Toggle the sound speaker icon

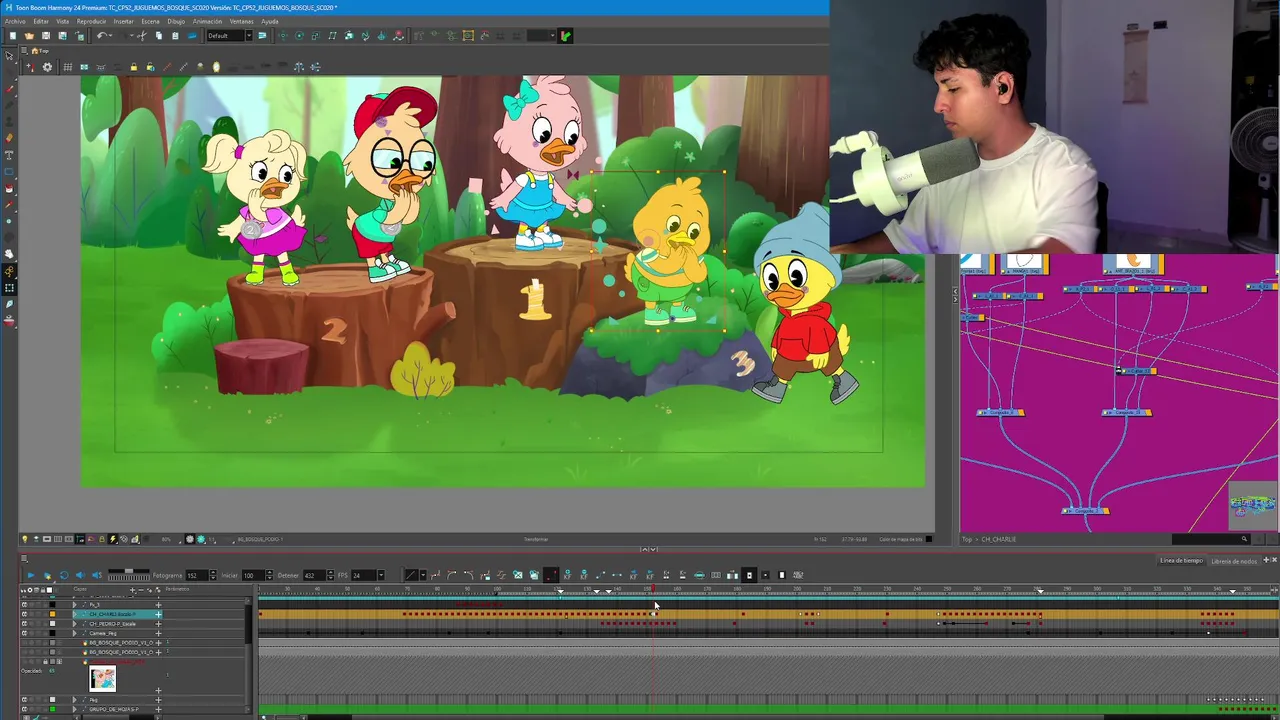tap(80, 575)
